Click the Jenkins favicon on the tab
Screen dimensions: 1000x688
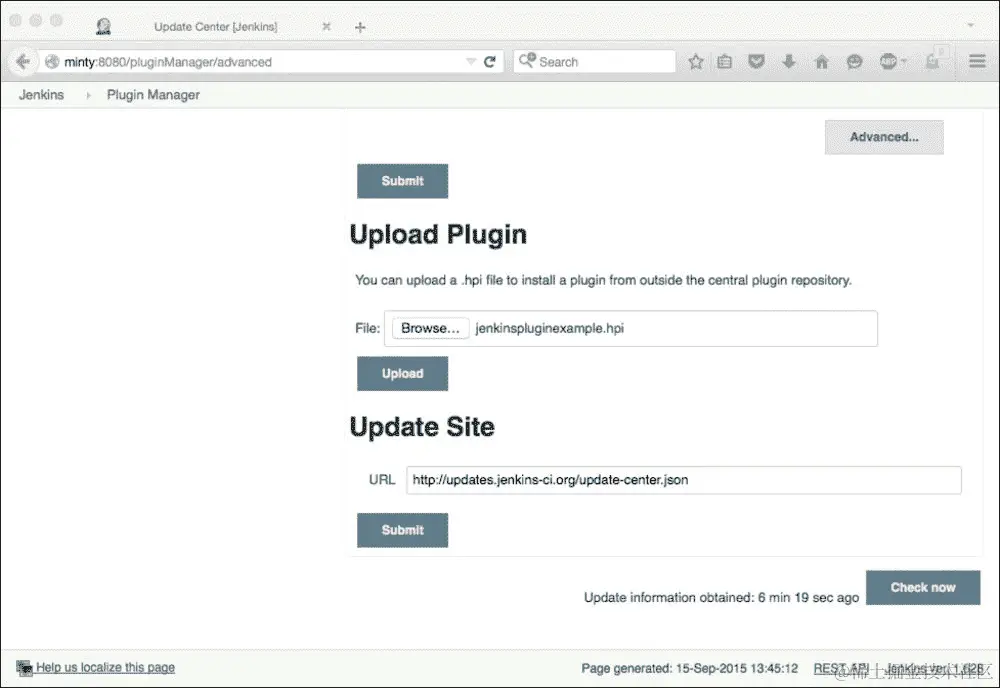pos(103,26)
